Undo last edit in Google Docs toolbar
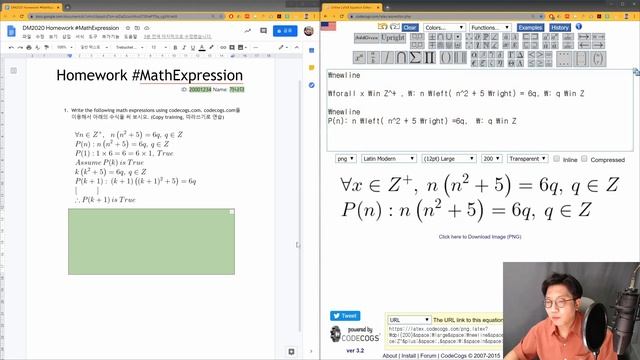The image size is (640, 360). 11,47
